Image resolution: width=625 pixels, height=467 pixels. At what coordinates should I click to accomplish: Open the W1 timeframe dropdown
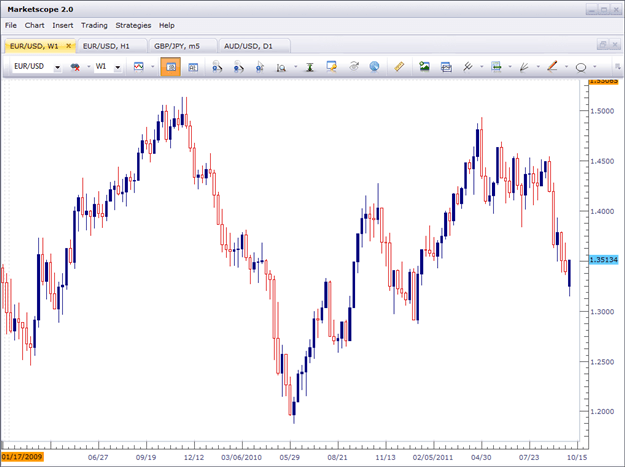[x=118, y=67]
